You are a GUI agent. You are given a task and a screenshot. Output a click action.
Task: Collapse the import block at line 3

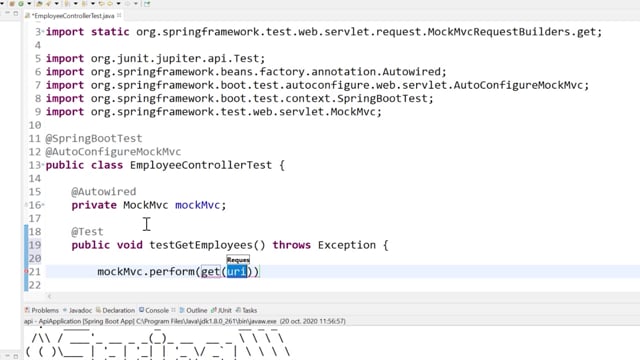coord(43,31)
